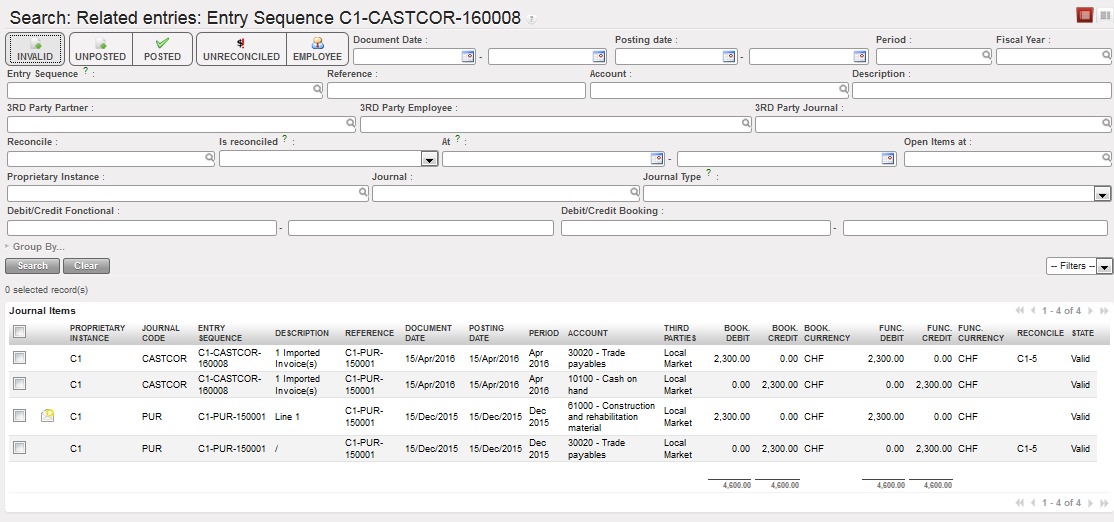1114x522 pixels.
Task: Open calendar for Document Date start field
Action: click(x=467, y=57)
